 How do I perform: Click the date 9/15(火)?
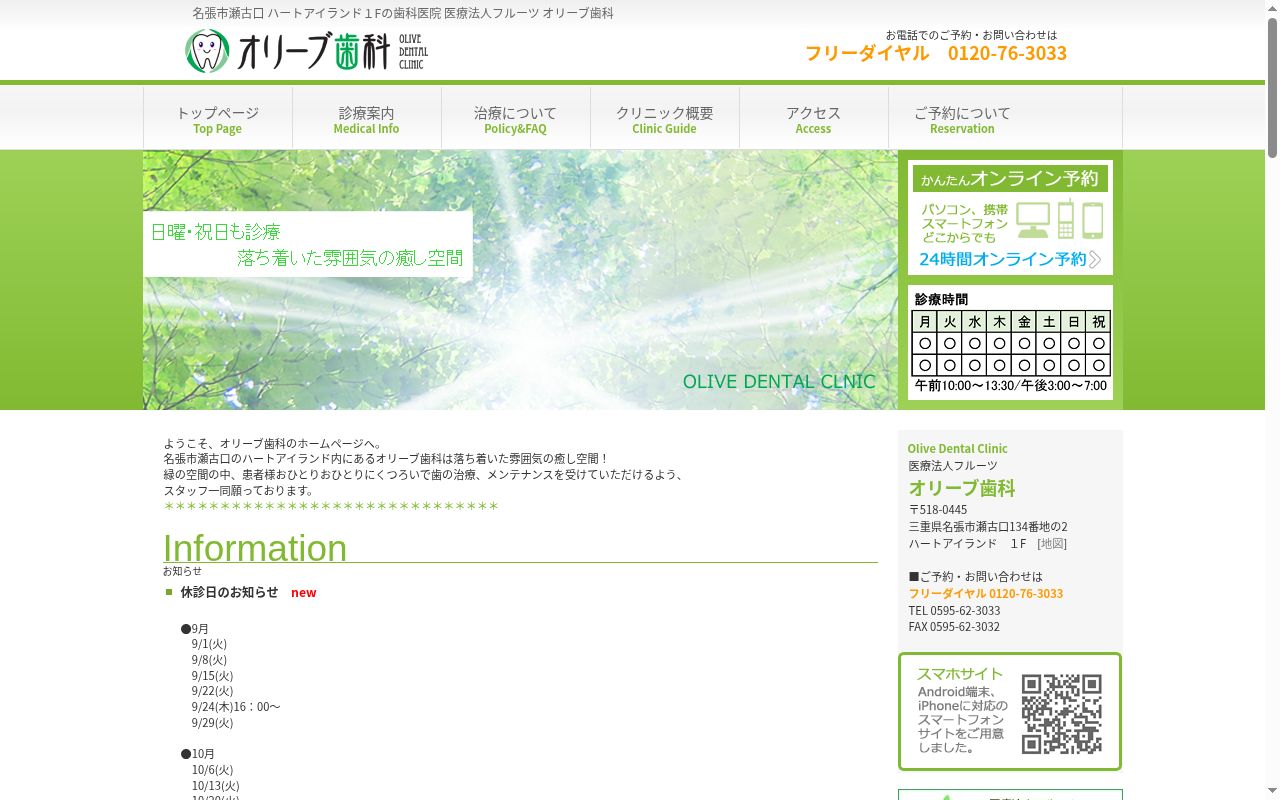212,676
